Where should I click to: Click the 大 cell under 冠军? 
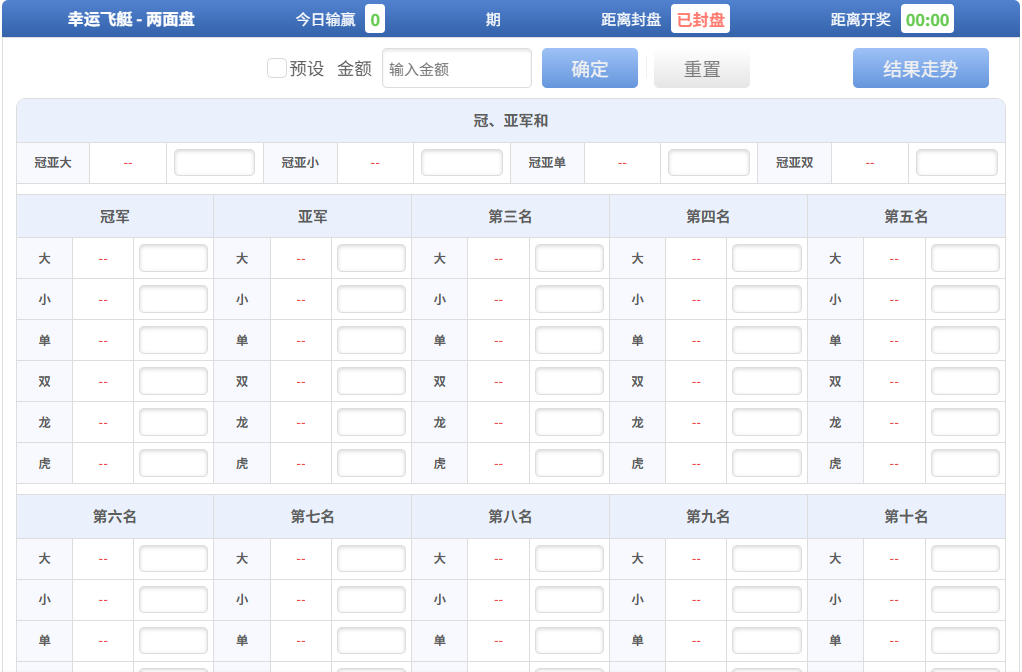[44, 257]
